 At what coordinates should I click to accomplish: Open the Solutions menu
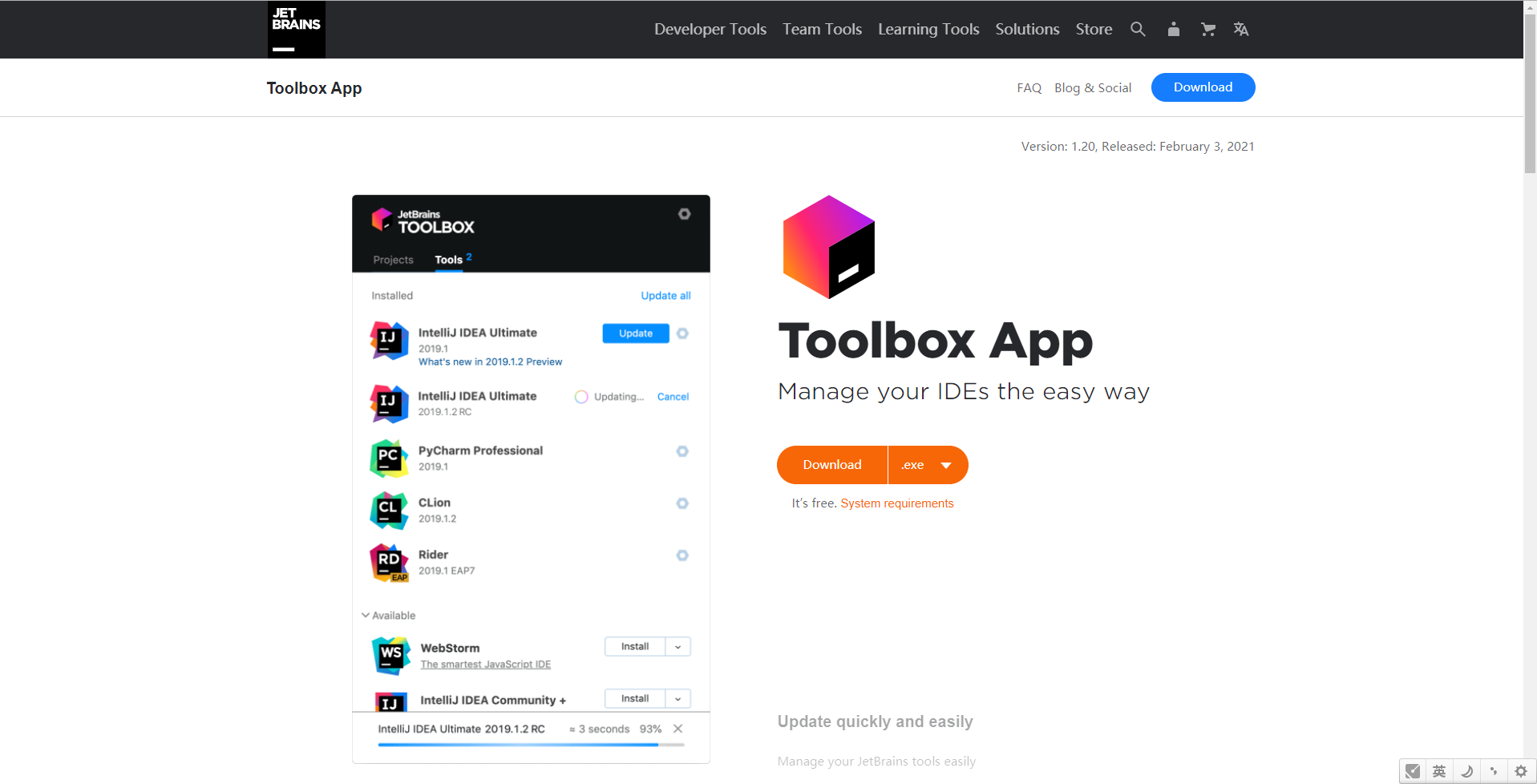tap(1027, 30)
